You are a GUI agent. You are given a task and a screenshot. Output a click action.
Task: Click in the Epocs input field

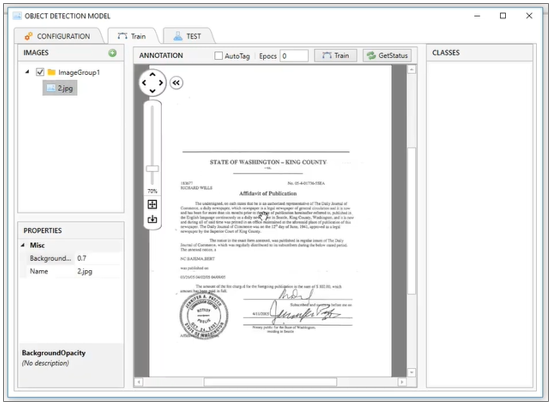click(x=294, y=56)
